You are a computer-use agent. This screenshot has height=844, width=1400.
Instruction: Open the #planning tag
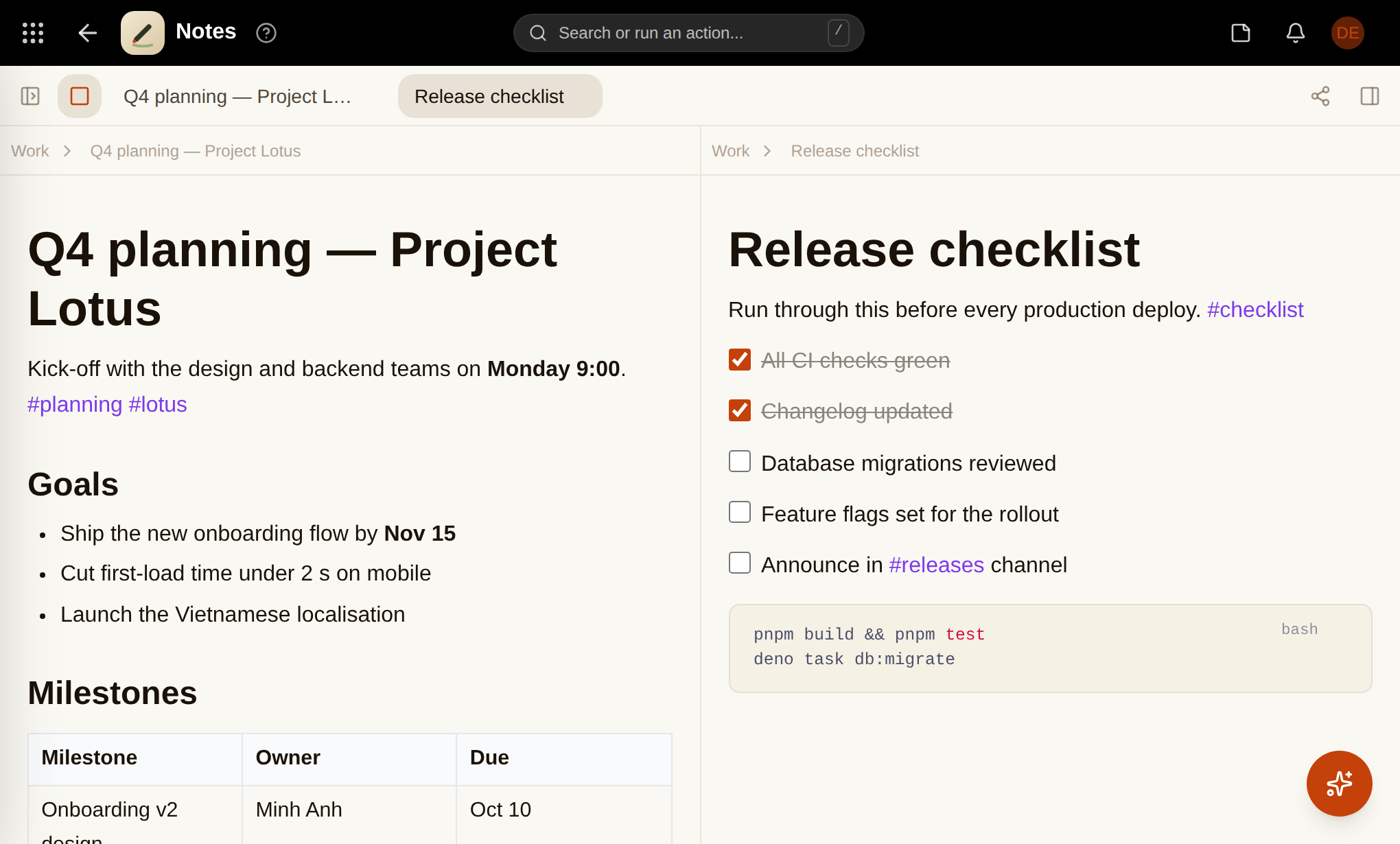75,405
